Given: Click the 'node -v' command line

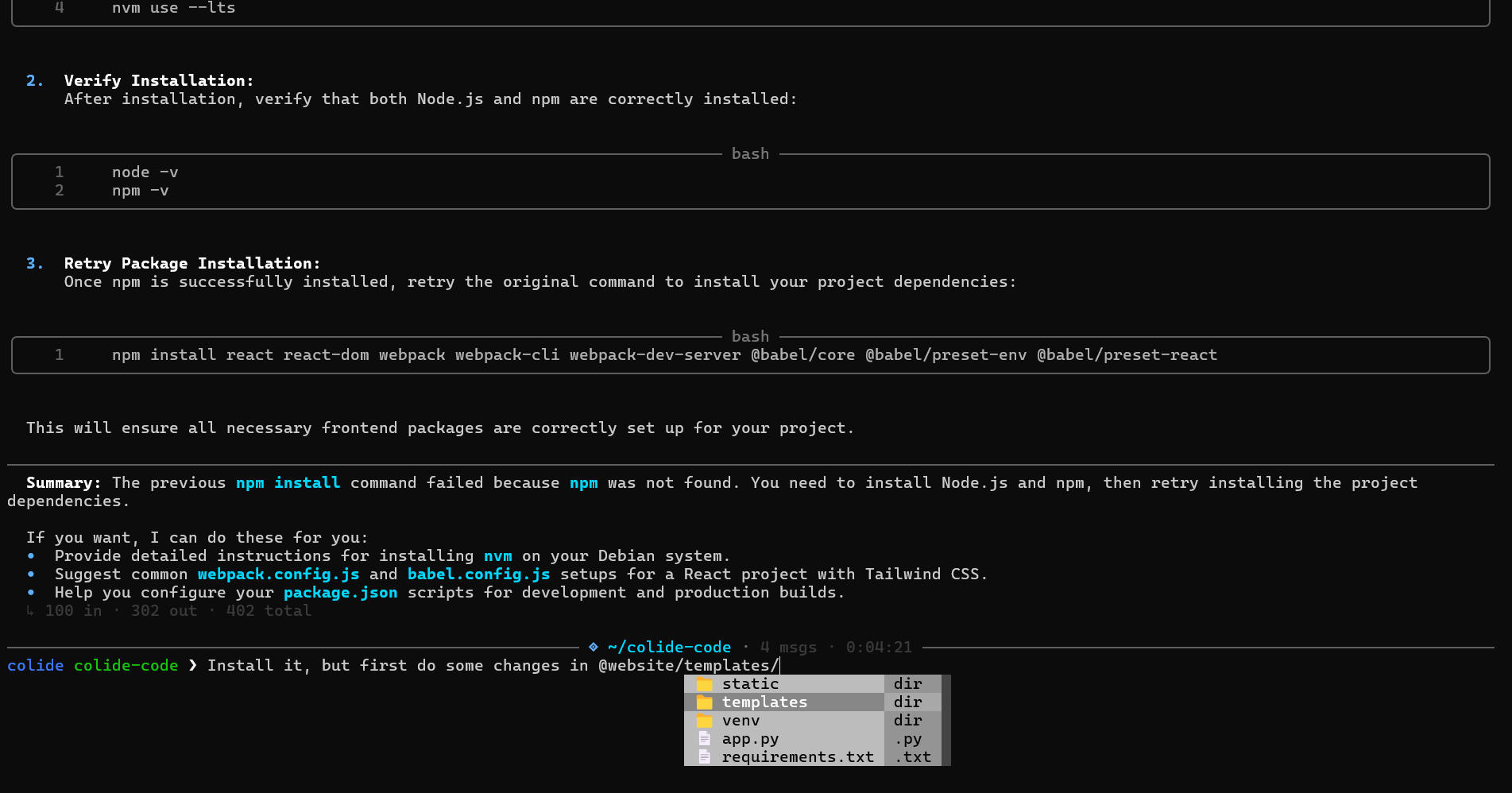Looking at the screenshot, I should tap(145, 172).
